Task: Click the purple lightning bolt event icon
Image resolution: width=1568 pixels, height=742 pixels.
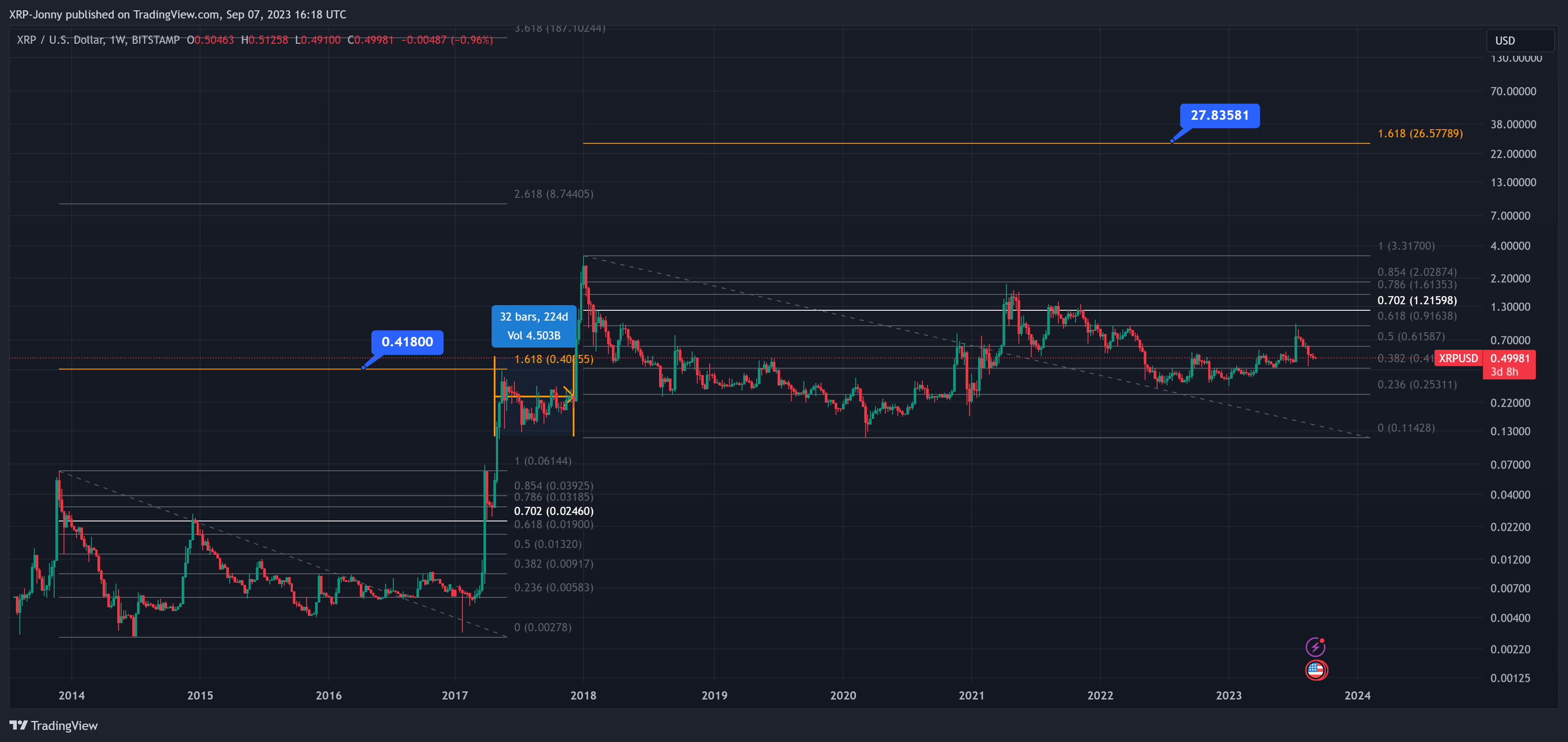Action: pos(1316,646)
